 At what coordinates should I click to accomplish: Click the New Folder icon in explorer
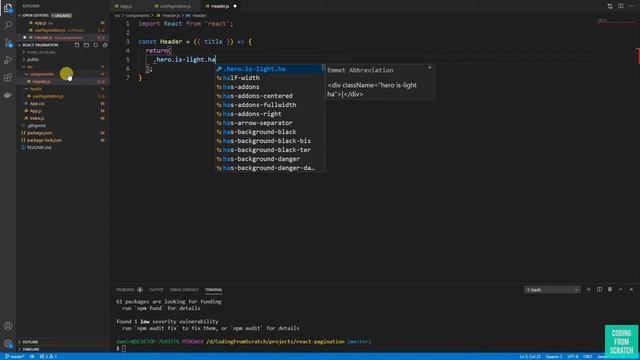tap(86, 45)
